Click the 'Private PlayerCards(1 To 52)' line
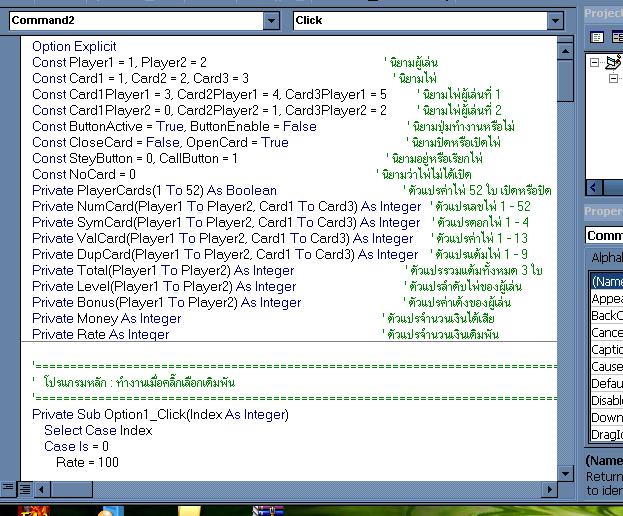 [x=154, y=190]
